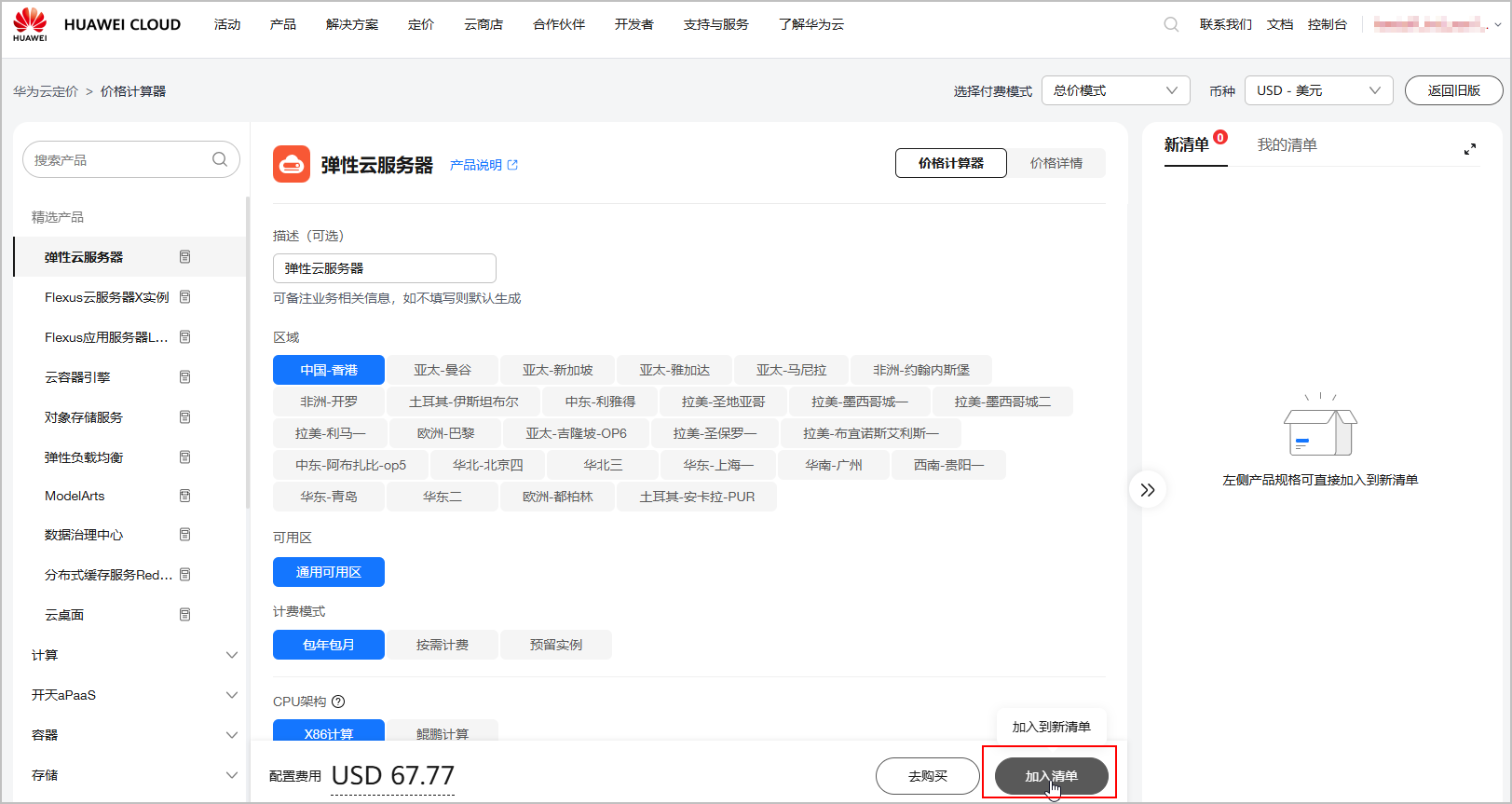Click calculator icon beside 对象存储服务
The width and height of the screenshot is (1512, 804).
coord(184,417)
